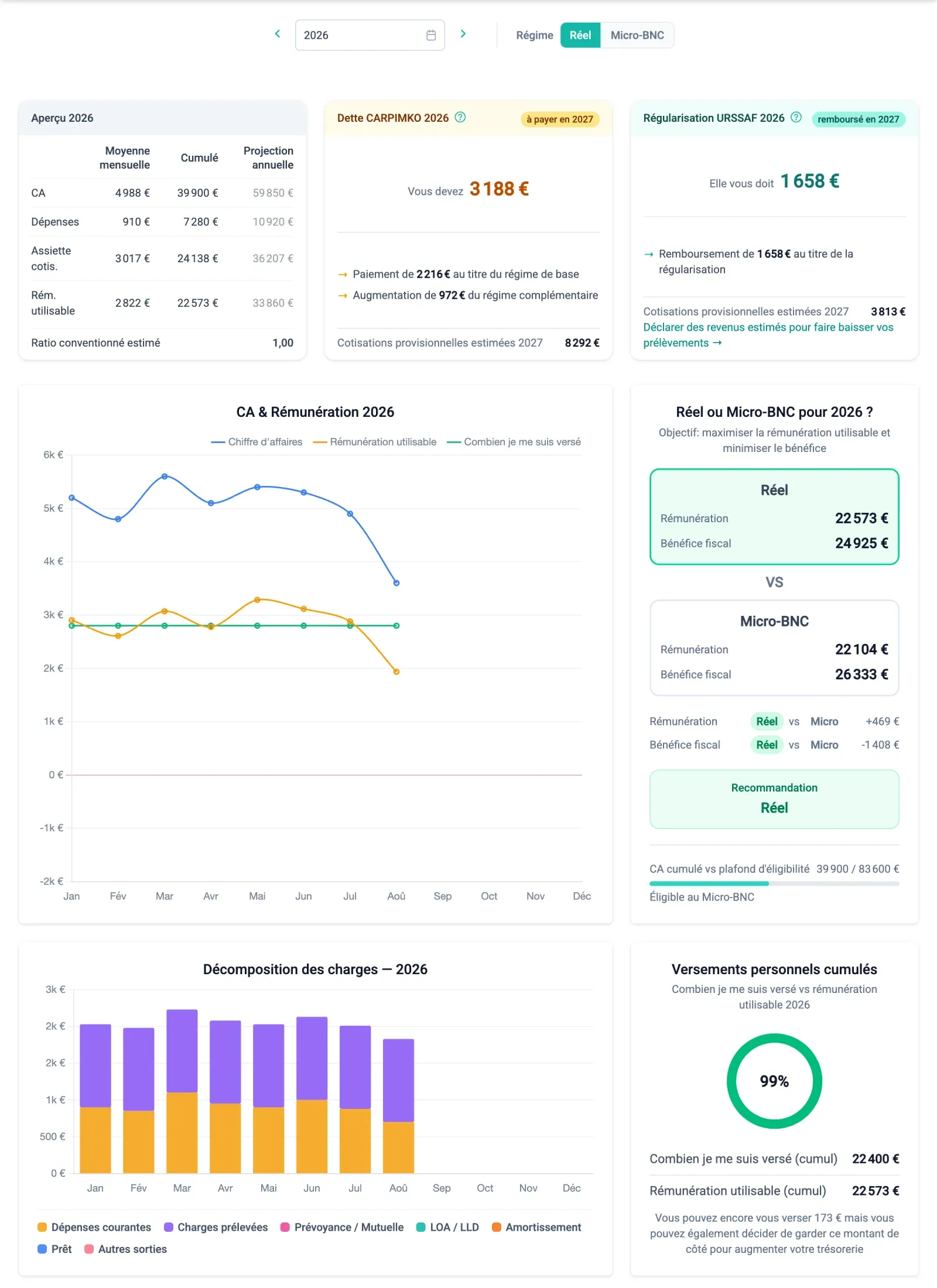The height and width of the screenshot is (1288, 937).
Task: Click the '59 850 €' CA annual projection
Action: (273, 193)
